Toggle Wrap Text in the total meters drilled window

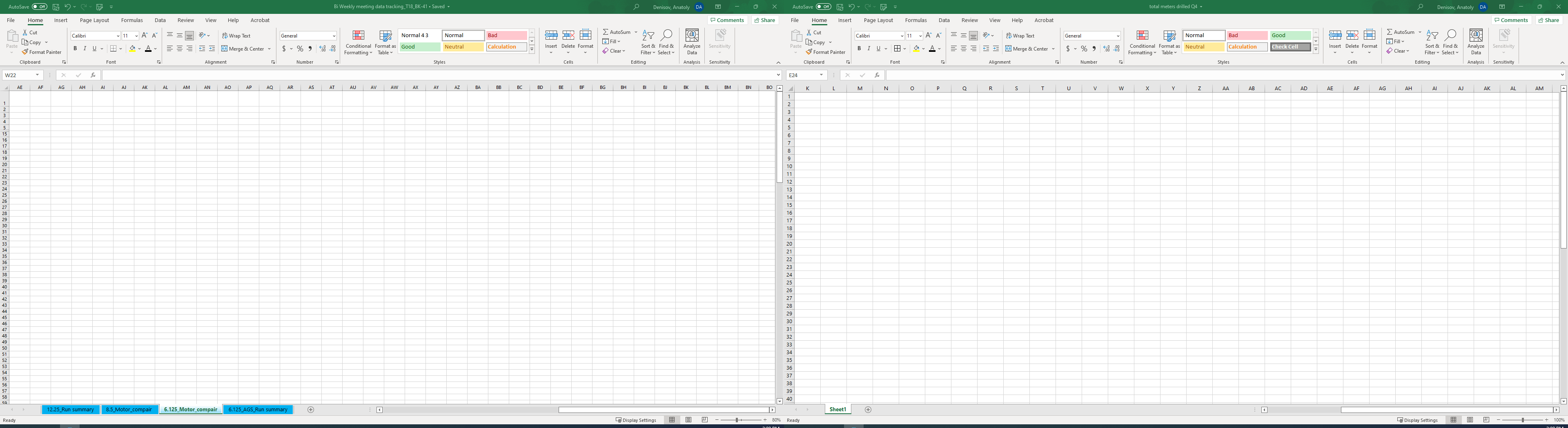coord(1020,36)
